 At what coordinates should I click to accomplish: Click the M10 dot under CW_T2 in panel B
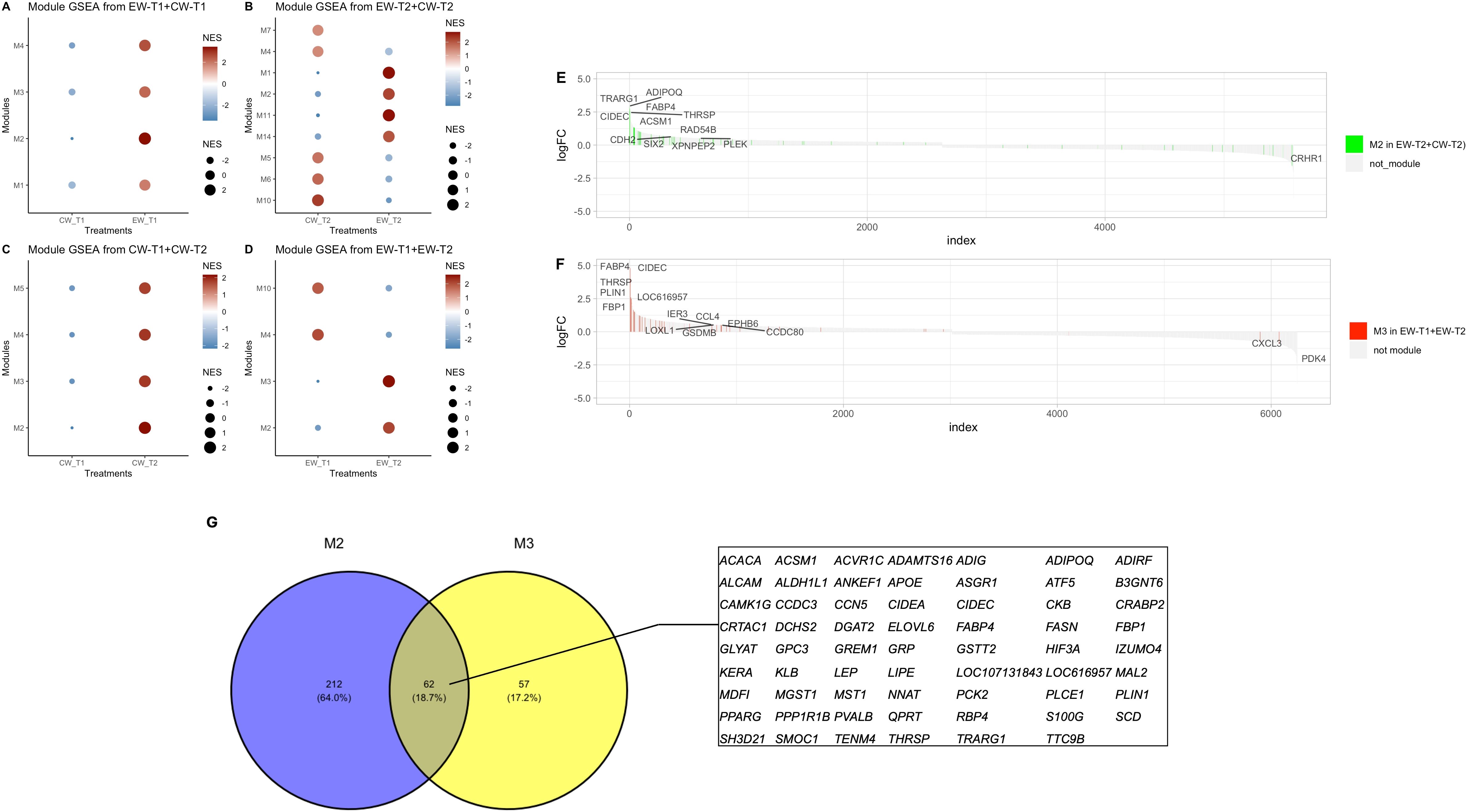[x=318, y=200]
